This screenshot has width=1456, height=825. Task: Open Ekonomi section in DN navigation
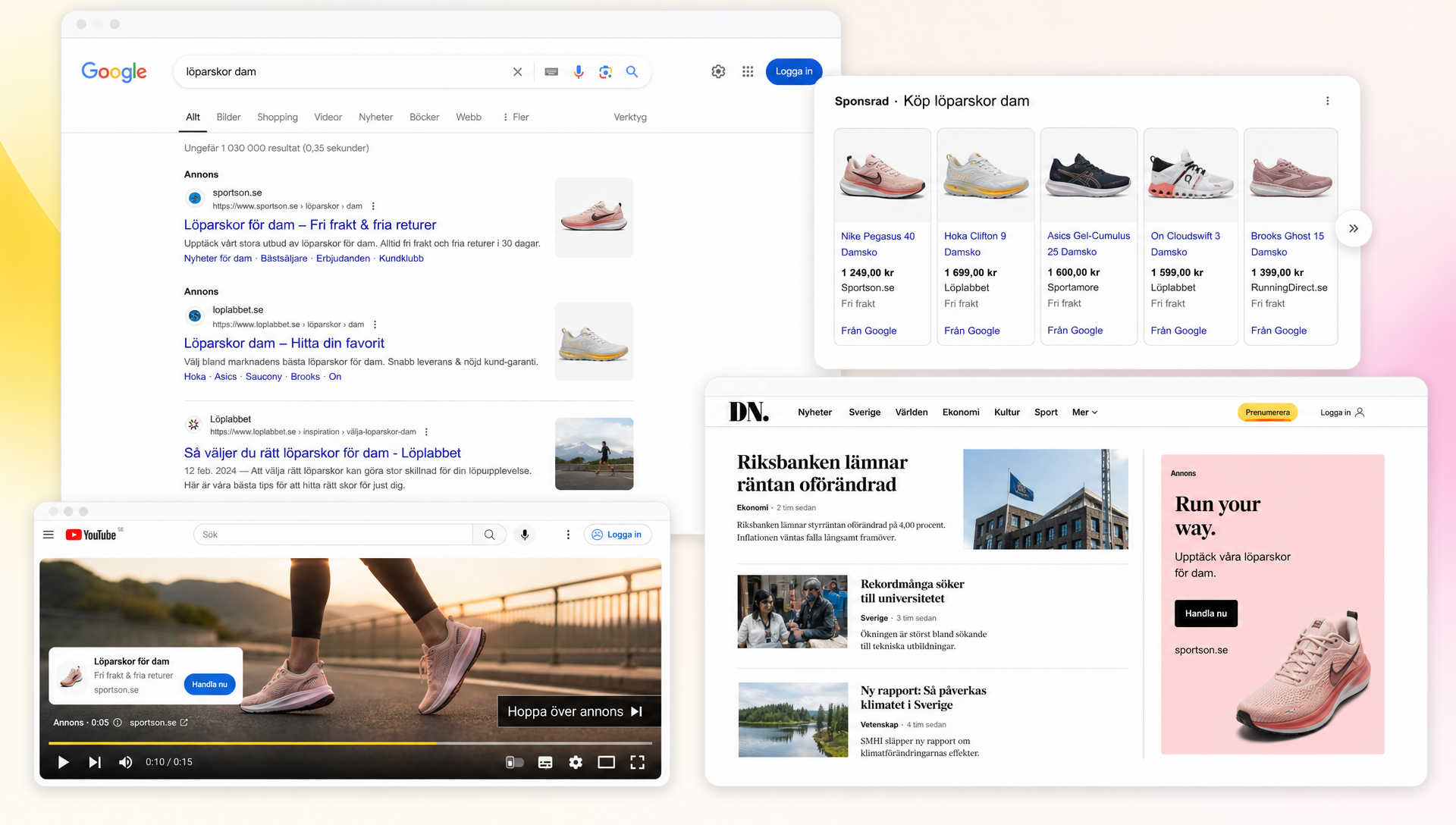[x=961, y=412]
